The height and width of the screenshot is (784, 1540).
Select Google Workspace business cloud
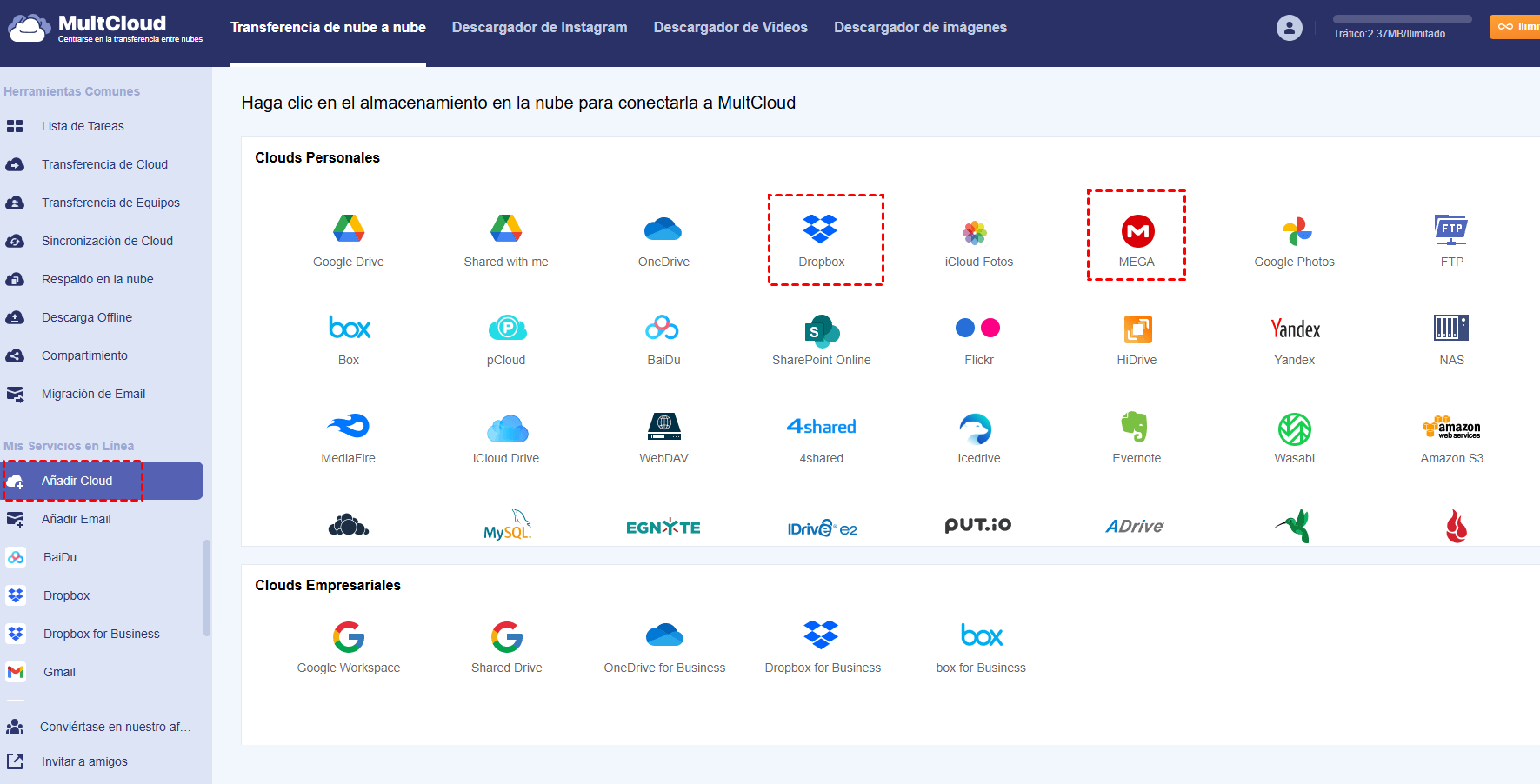348,638
